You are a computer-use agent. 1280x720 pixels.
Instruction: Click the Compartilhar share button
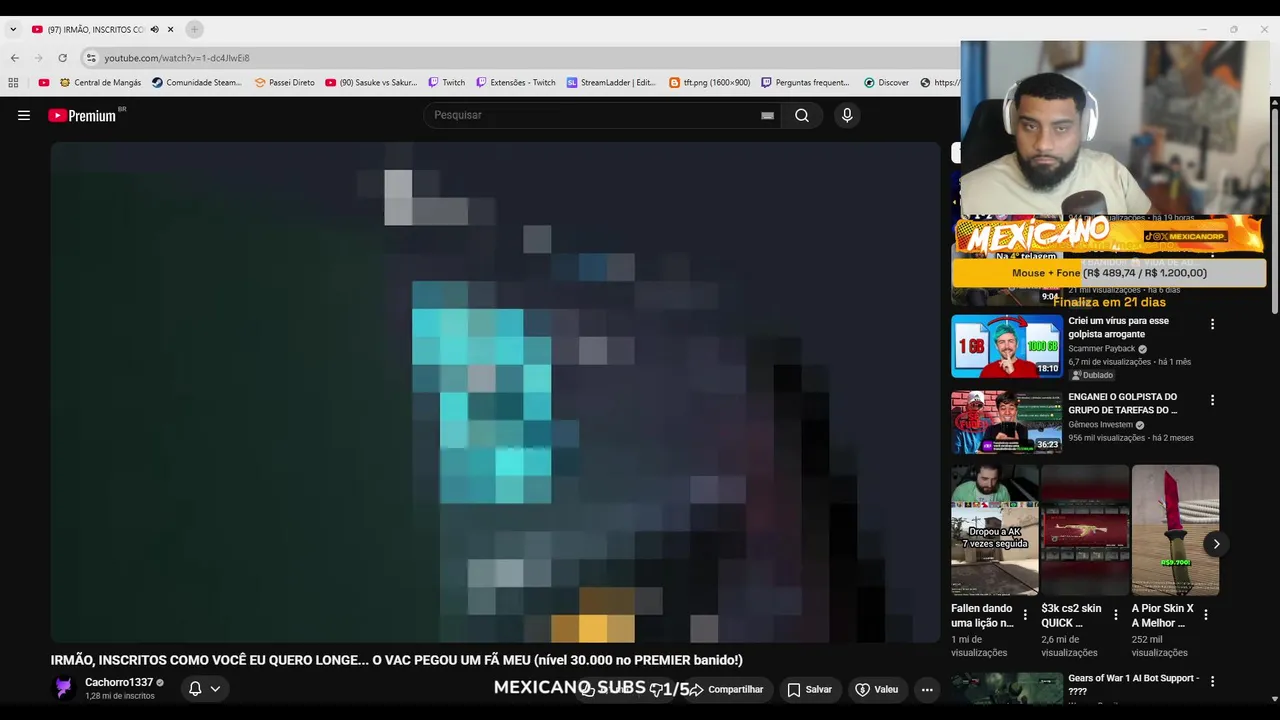pos(727,689)
